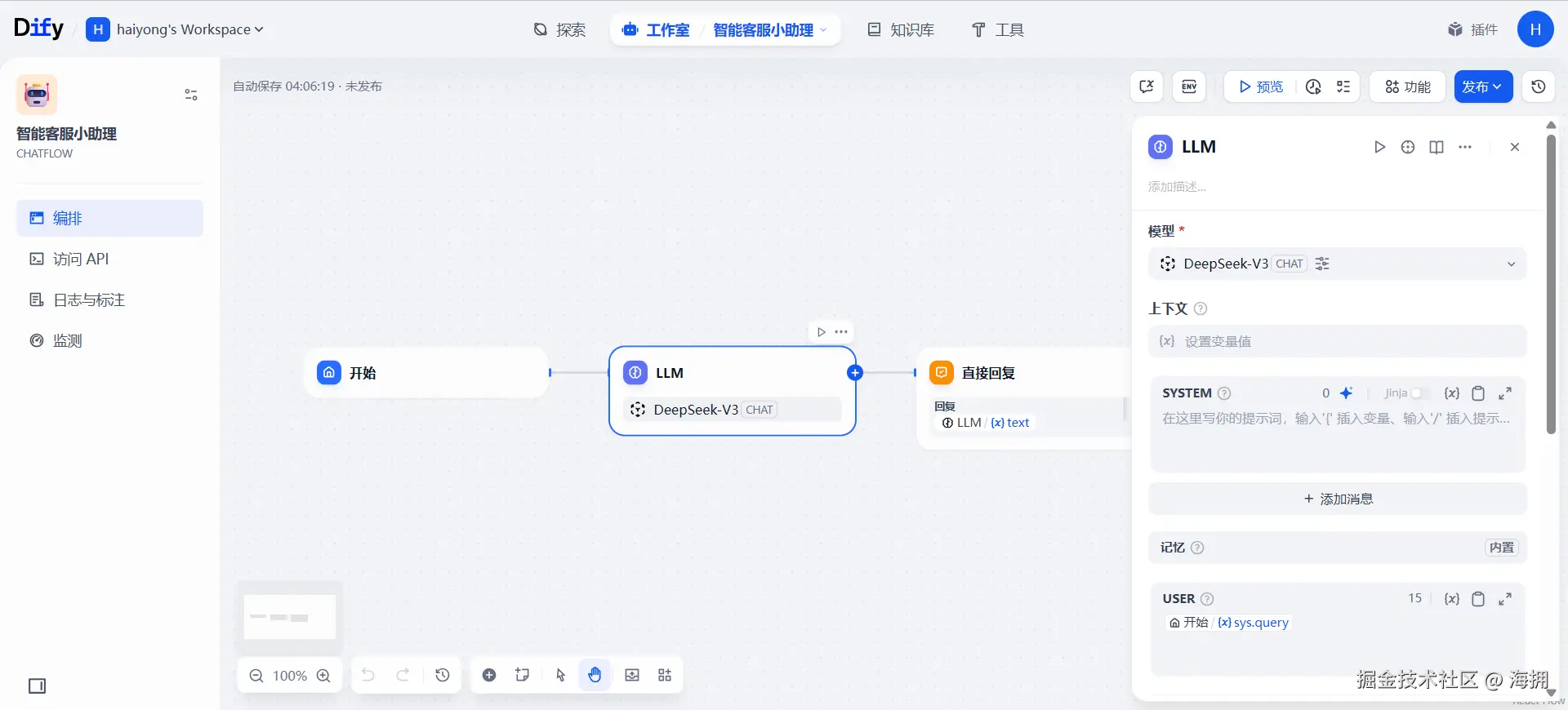Expand the USER message editor
This screenshot has width=1568, height=710.
(1505, 599)
